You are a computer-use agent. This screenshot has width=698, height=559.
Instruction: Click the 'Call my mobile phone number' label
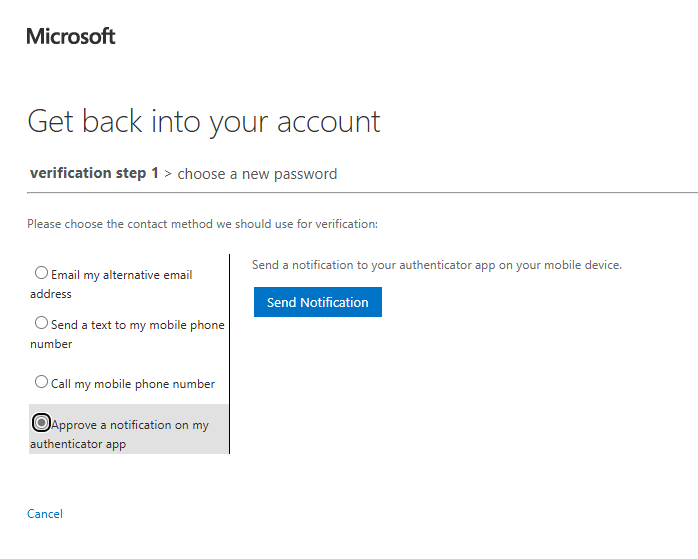point(132,384)
